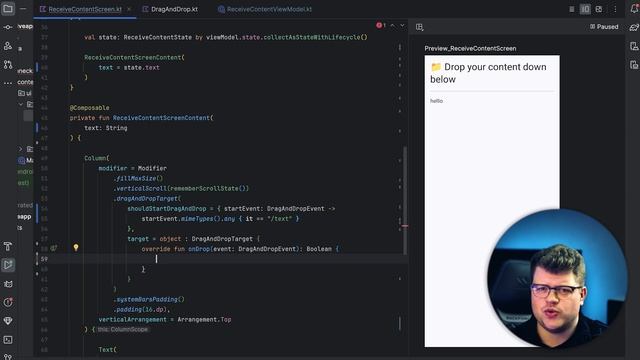Switch to the DragAndDrop.kt tab
Viewport: 640px width, 360px height.
(174, 9)
